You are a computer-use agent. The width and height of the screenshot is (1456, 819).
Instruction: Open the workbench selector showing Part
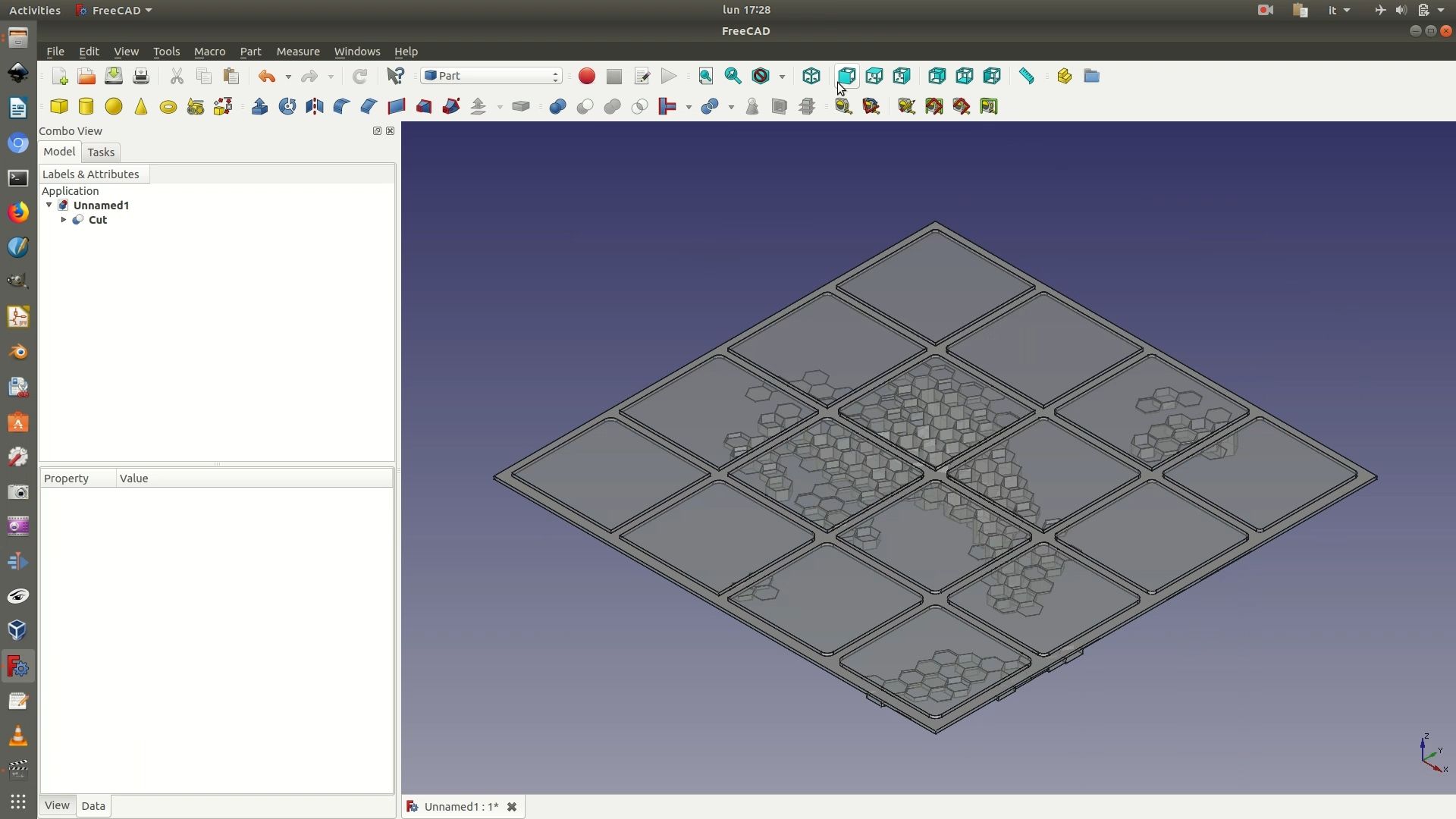pyautogui.click(x=491, y=76)
